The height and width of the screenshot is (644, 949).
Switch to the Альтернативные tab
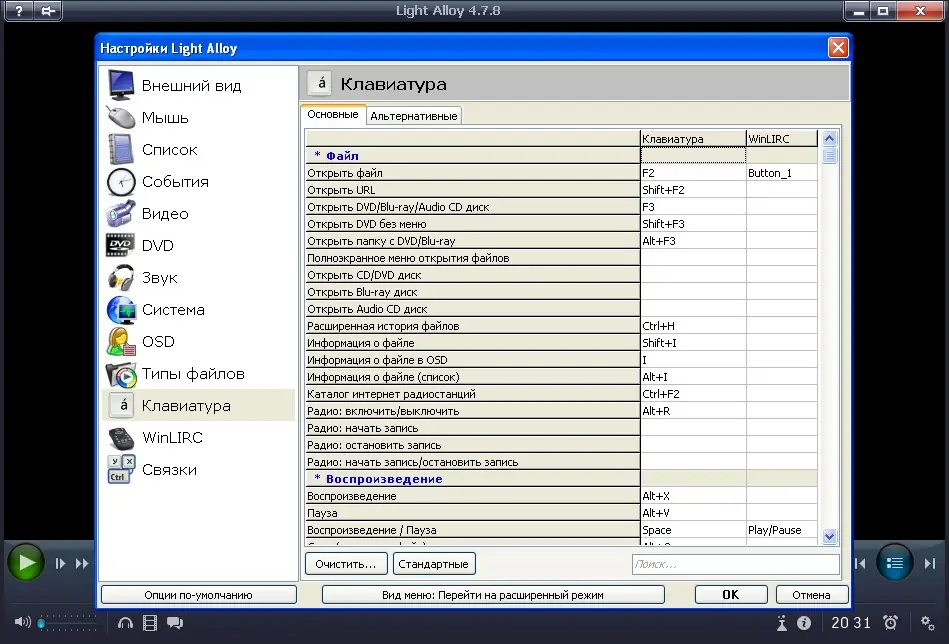[x=414, y=116]
